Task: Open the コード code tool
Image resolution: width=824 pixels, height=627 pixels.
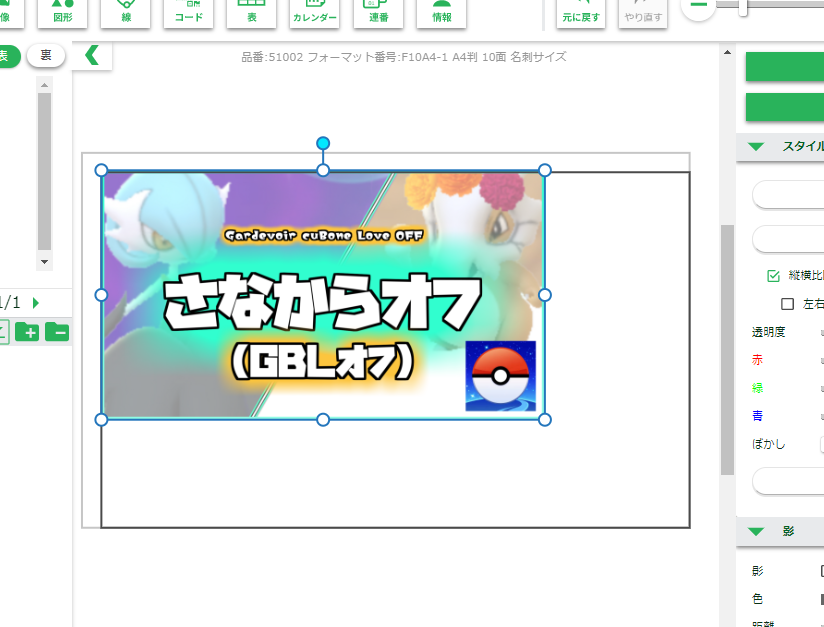Action: tap(189, 13)
